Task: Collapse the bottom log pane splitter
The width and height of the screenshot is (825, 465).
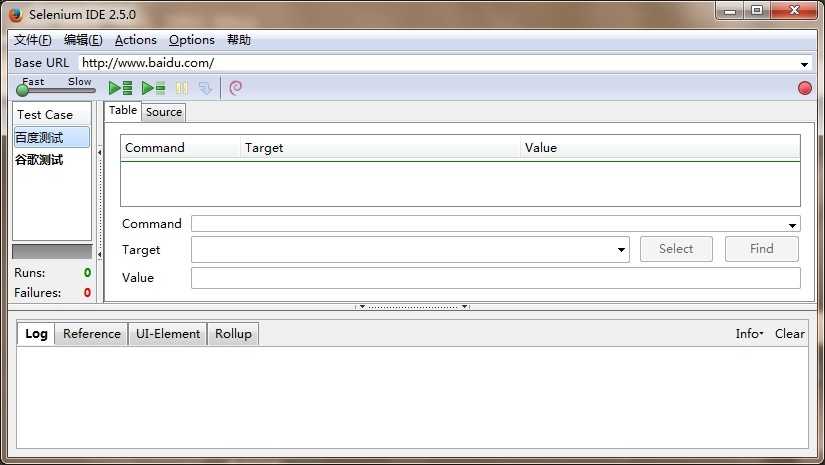Action: point(412,306)
